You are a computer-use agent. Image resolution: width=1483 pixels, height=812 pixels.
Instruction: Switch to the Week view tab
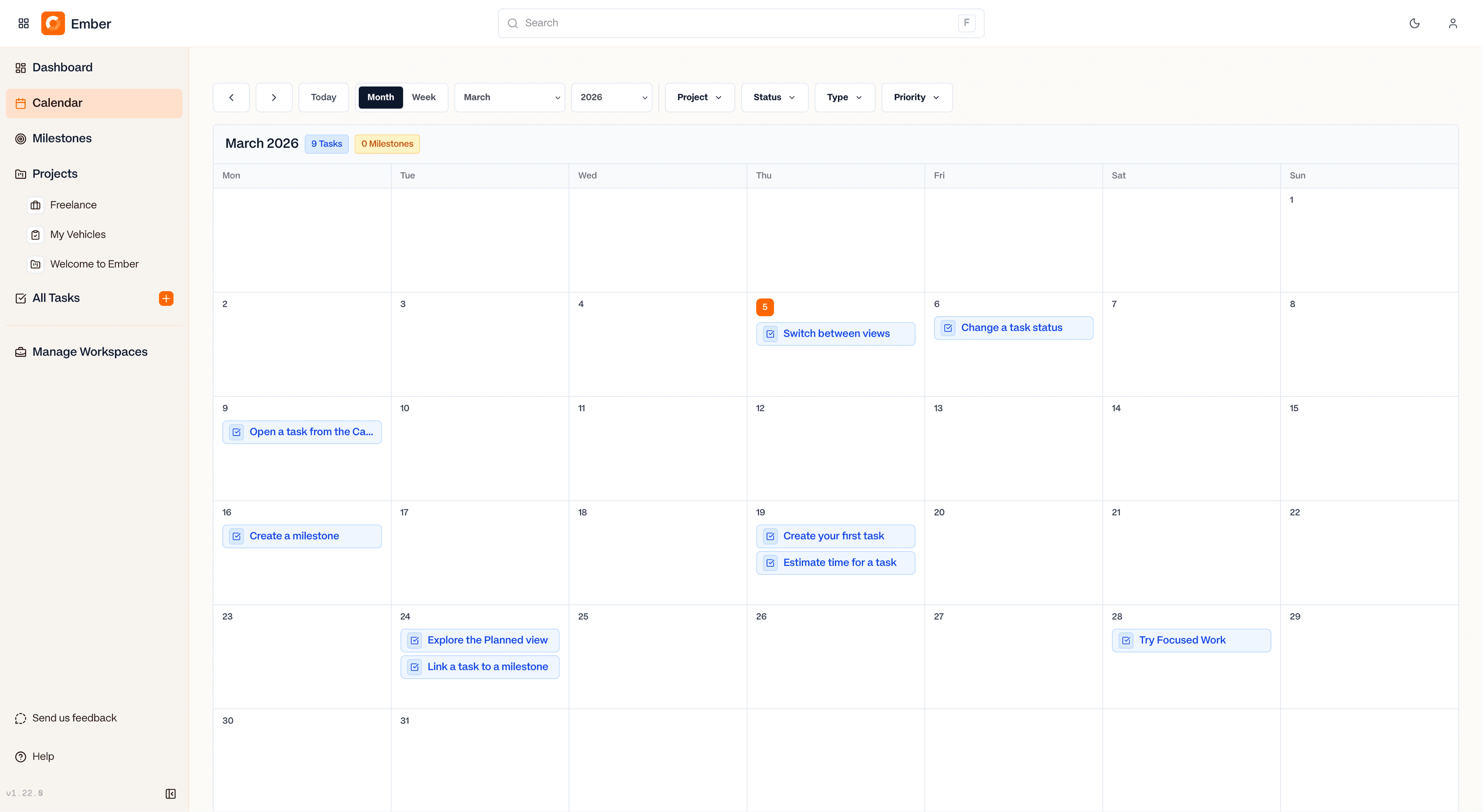pyautogui.click(x=424, y=97)
